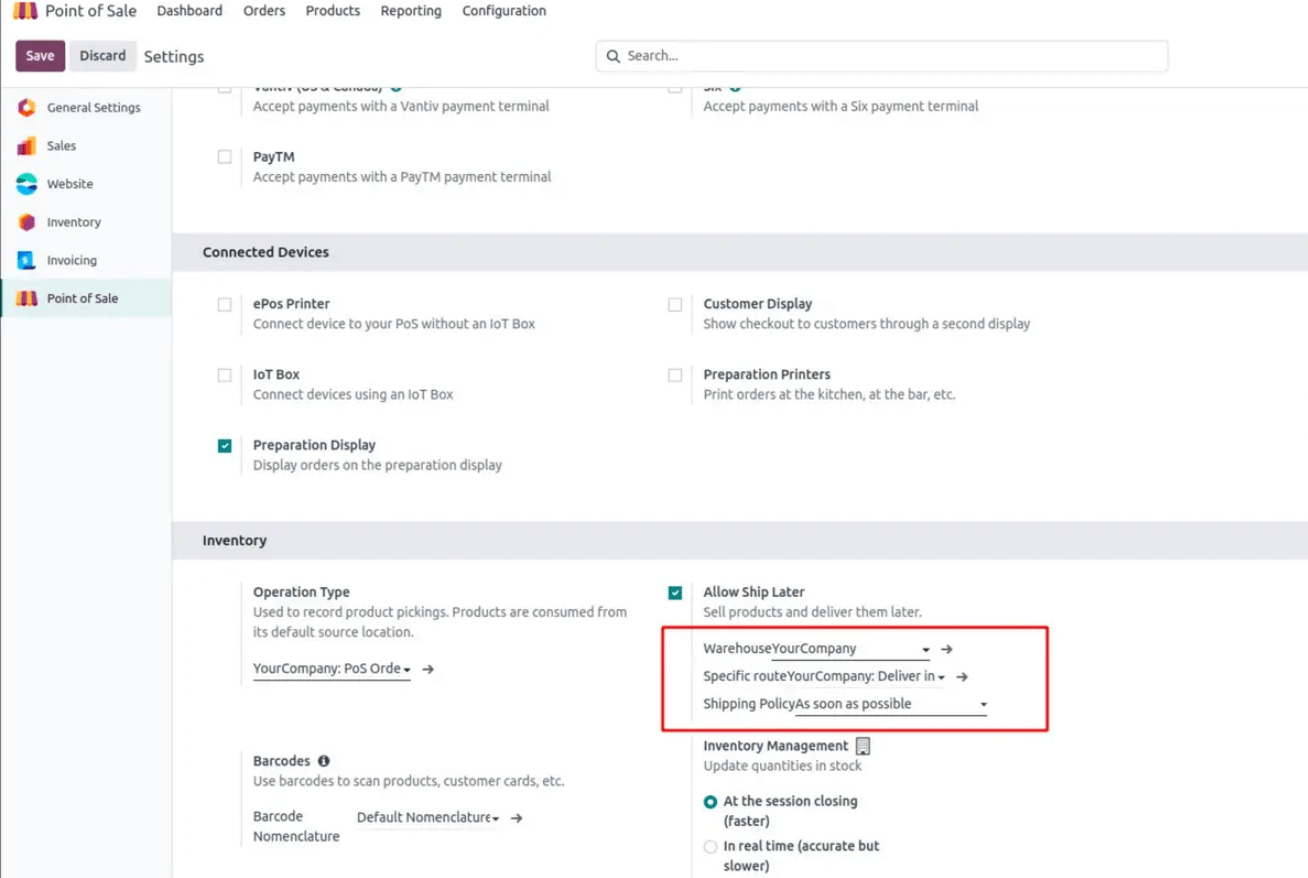Open the Warehouse dropdown

pos(851,649)
